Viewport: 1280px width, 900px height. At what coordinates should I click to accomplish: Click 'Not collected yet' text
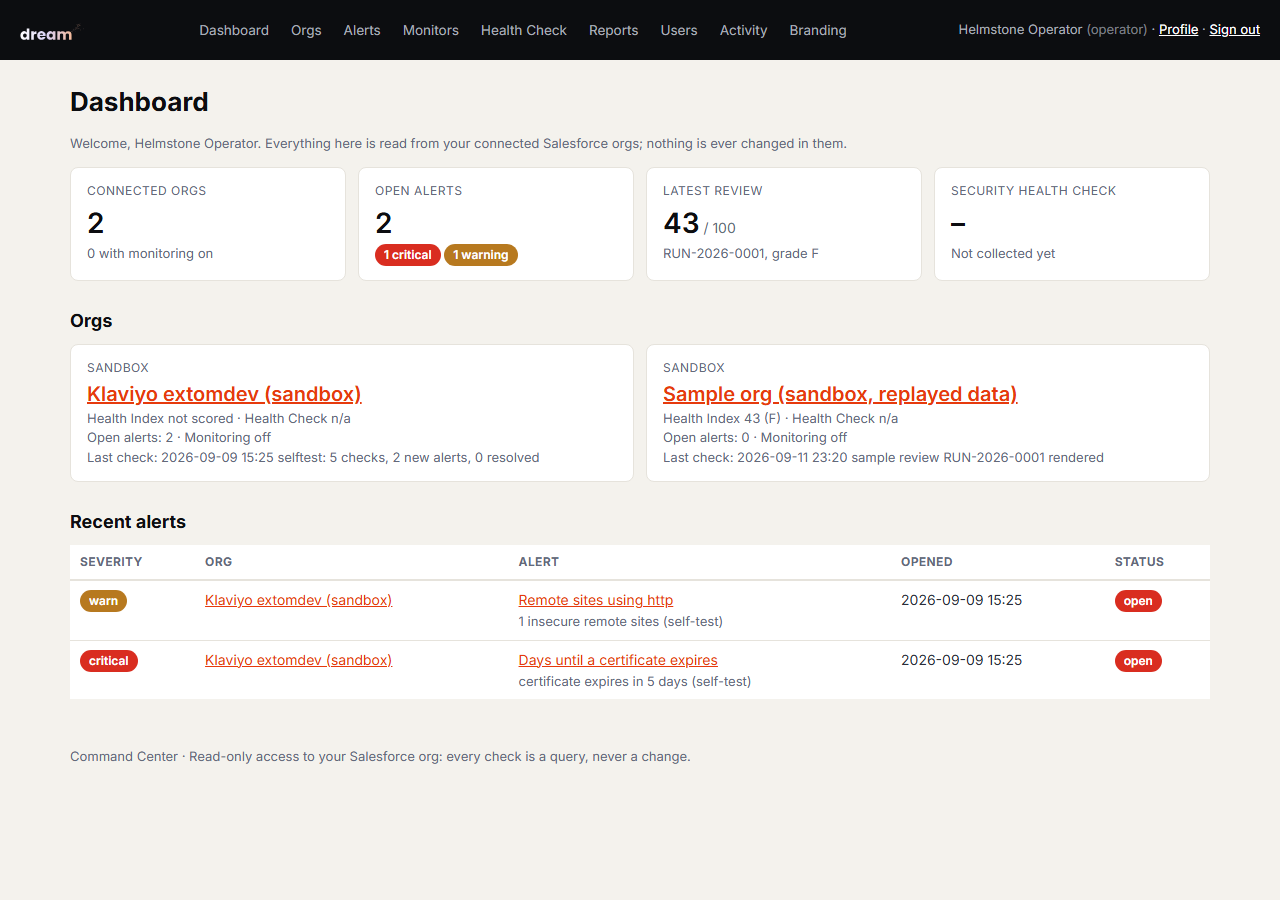1003,254
